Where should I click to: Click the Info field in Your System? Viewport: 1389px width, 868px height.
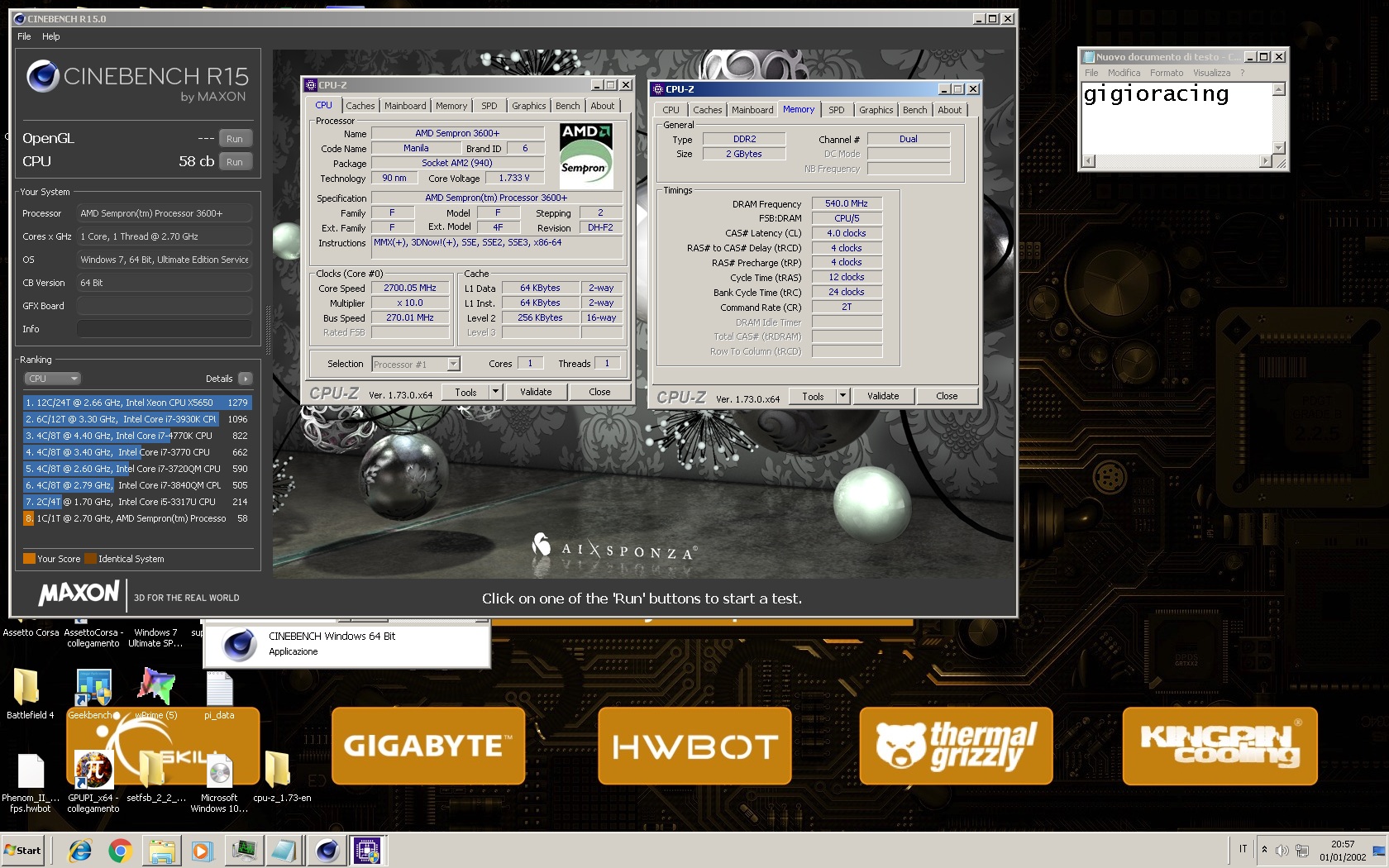click(165, 329)
